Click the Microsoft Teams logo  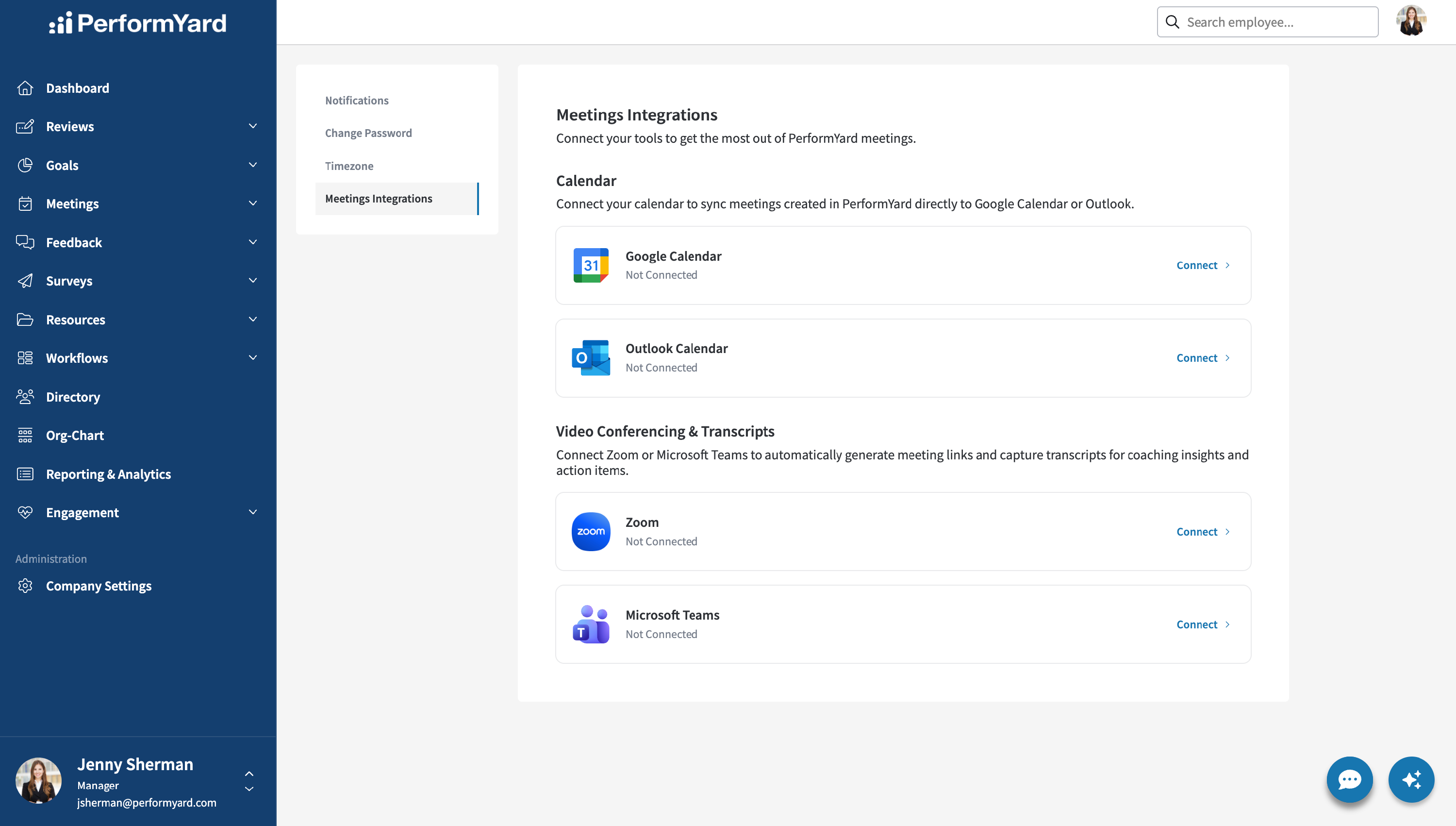(x=591, y=624)
